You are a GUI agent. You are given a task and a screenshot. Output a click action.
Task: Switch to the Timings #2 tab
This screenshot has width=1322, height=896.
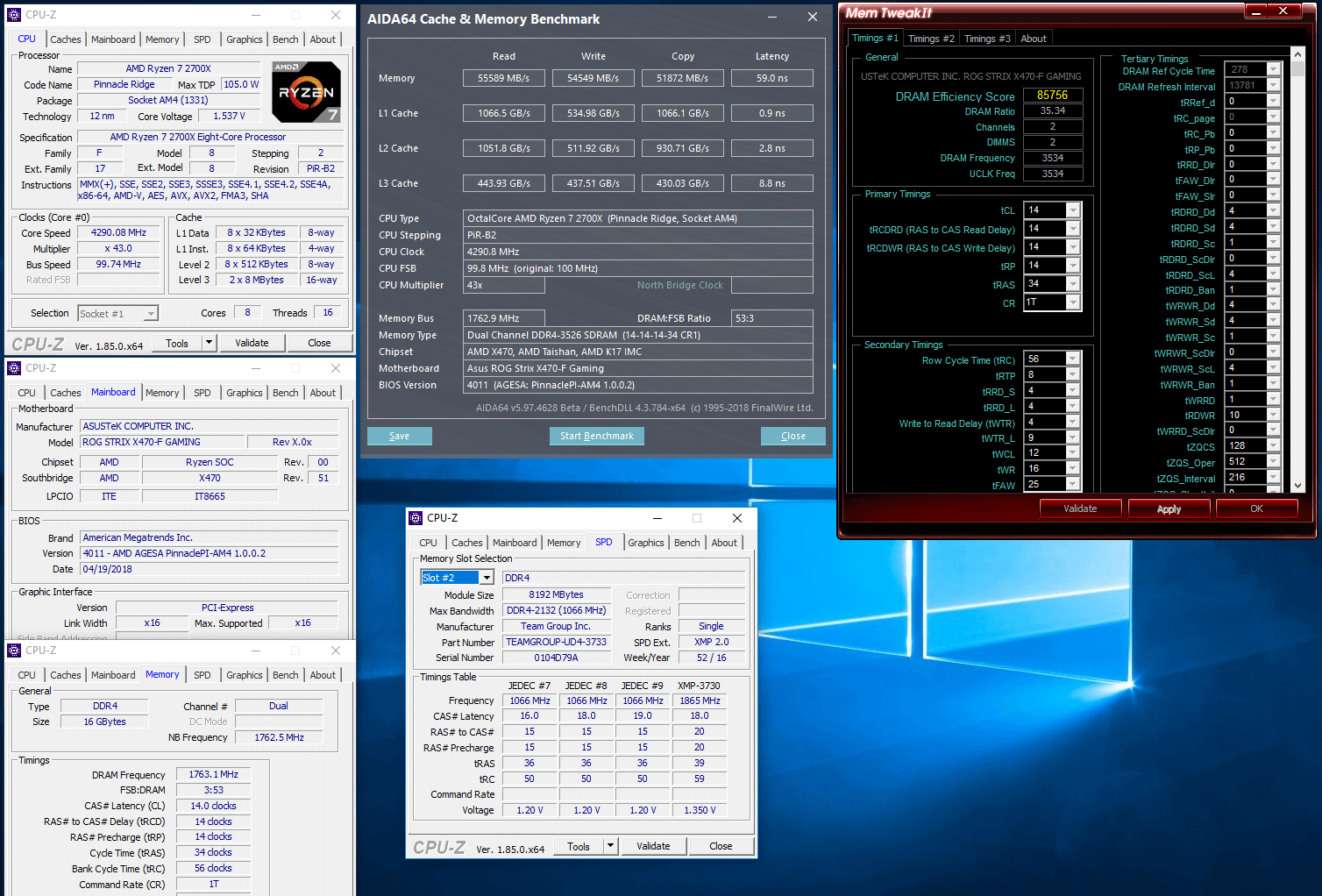point(930,39)
